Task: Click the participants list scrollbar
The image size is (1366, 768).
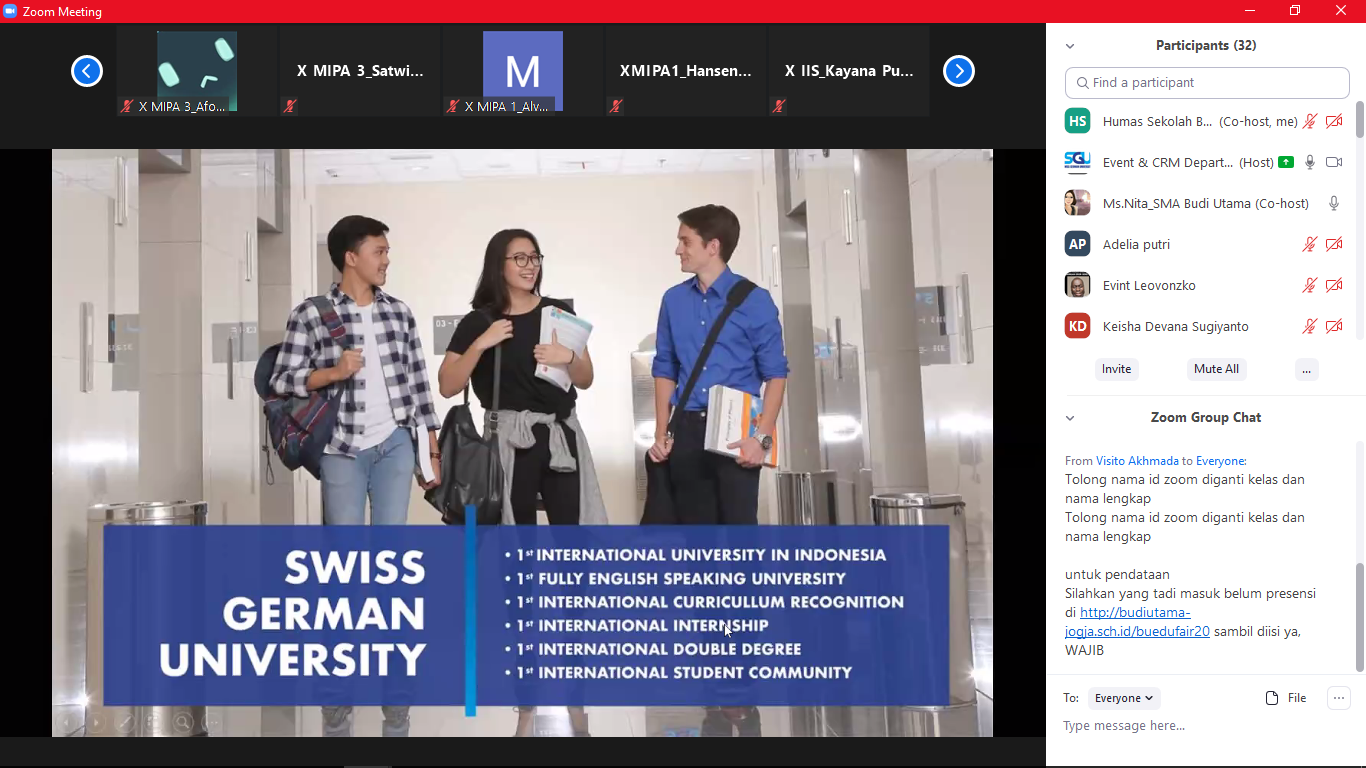Action: (1359, 119)
